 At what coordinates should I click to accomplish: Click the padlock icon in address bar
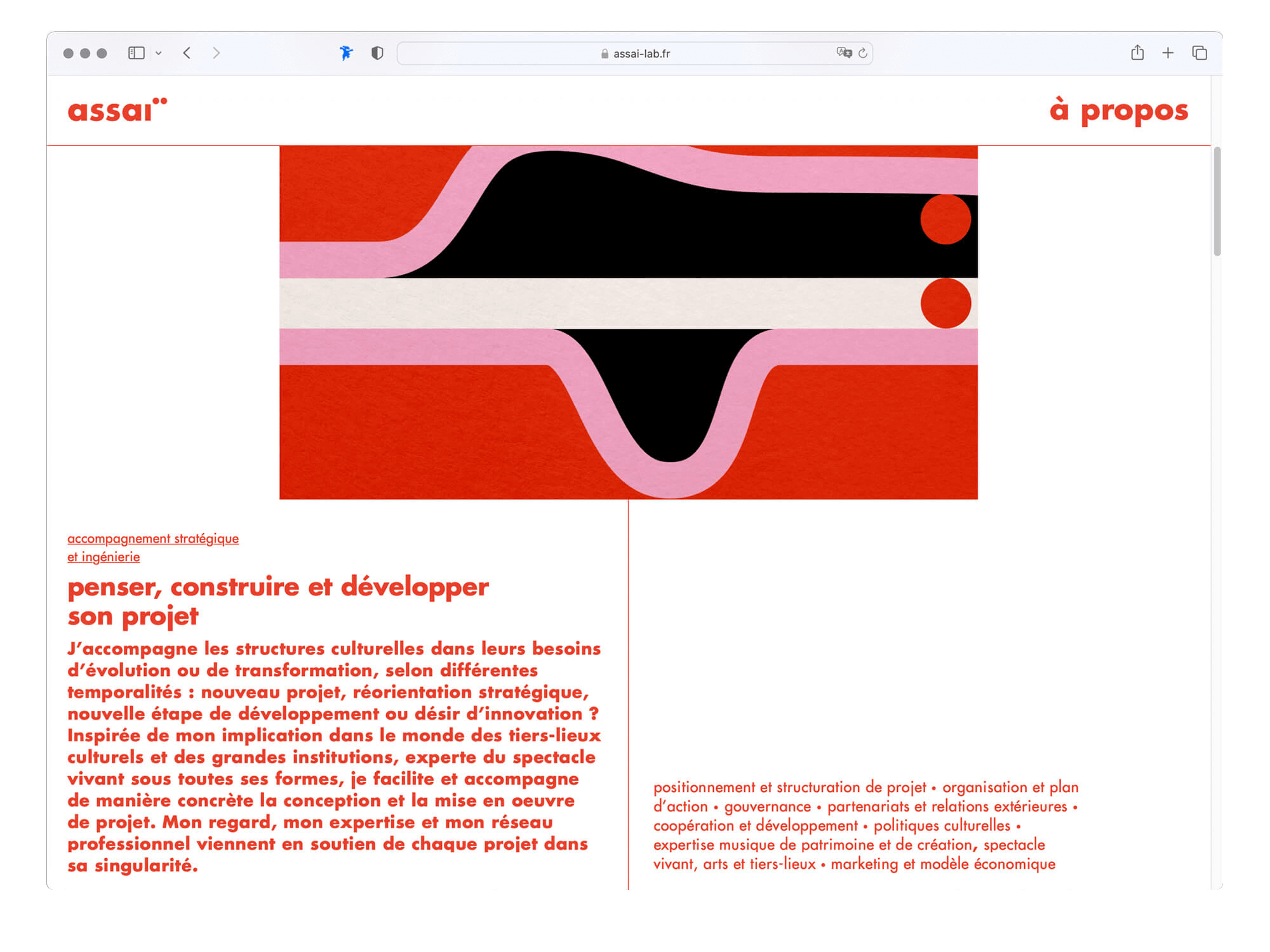click(x=605, y=54)
